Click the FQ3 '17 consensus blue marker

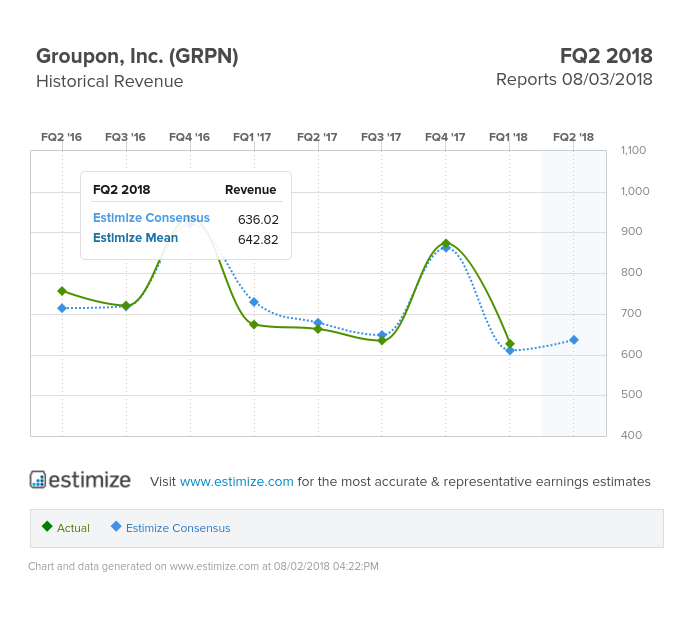click(x=382, y=335)
